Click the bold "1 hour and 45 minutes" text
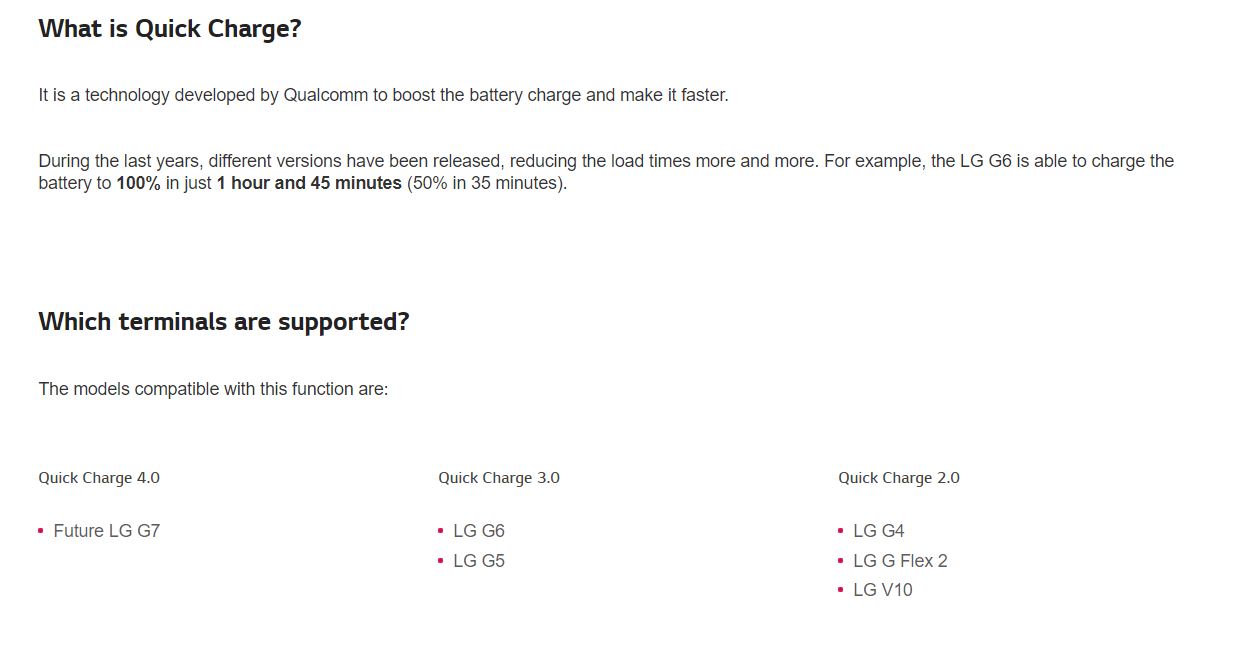Screen dimensions: 1258x646 coord(309,184)
